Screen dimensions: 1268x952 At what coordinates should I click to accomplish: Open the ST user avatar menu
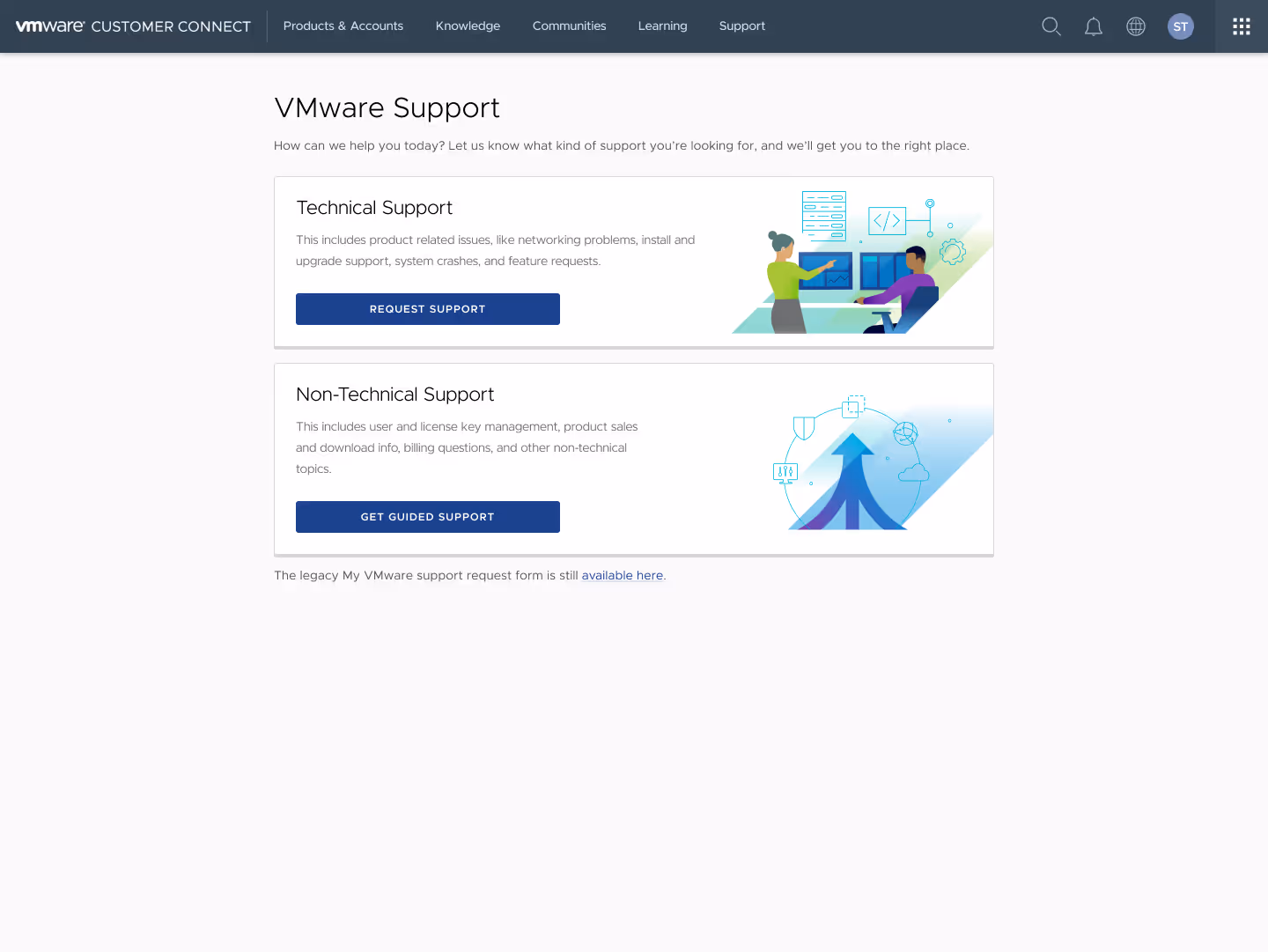pos(1181,26)
